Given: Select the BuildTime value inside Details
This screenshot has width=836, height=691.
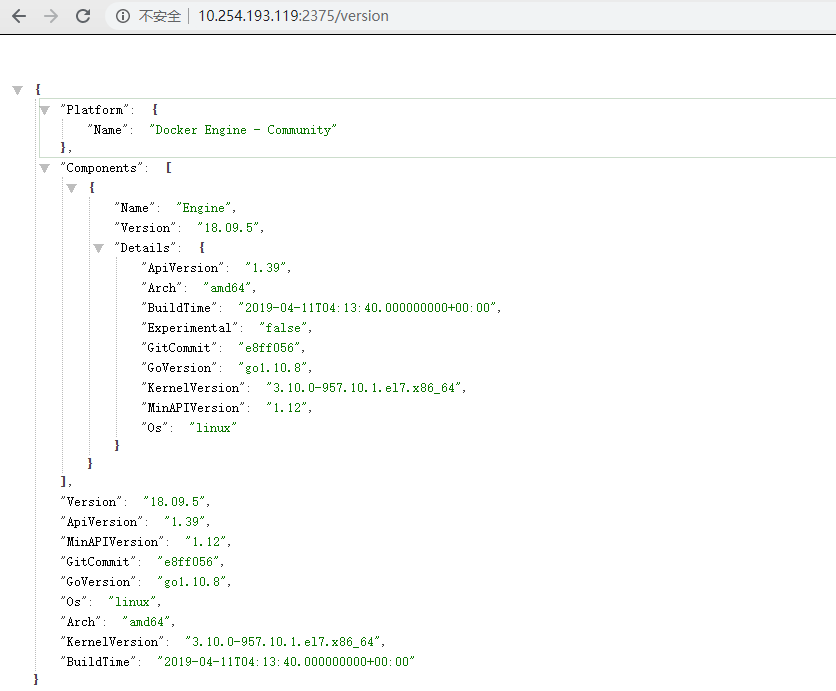Looking at the screenshot, I should point(367,308).
